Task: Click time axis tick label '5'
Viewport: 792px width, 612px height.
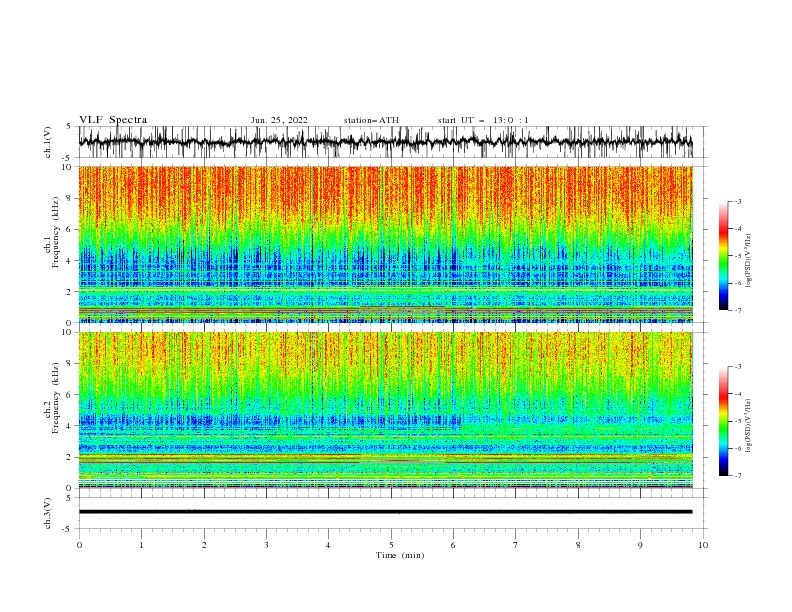Action: point(391,545)
